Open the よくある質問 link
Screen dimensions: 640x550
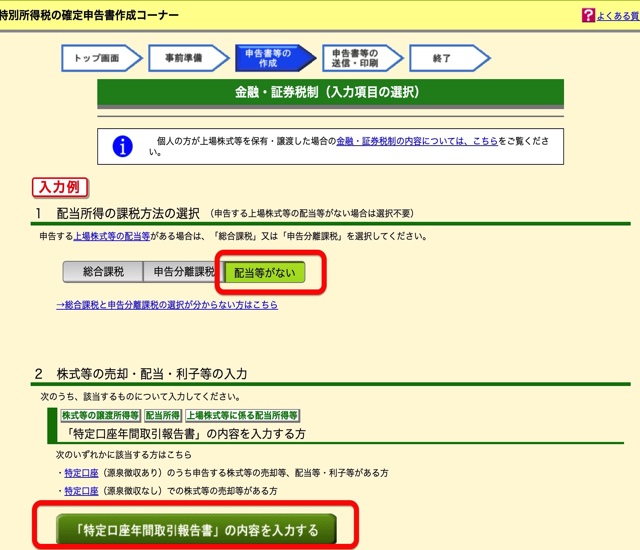pos(617,17)
